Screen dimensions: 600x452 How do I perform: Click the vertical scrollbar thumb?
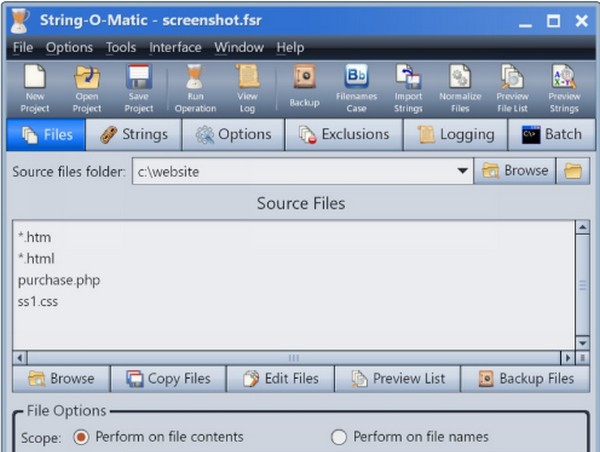(x=582, y=285)
